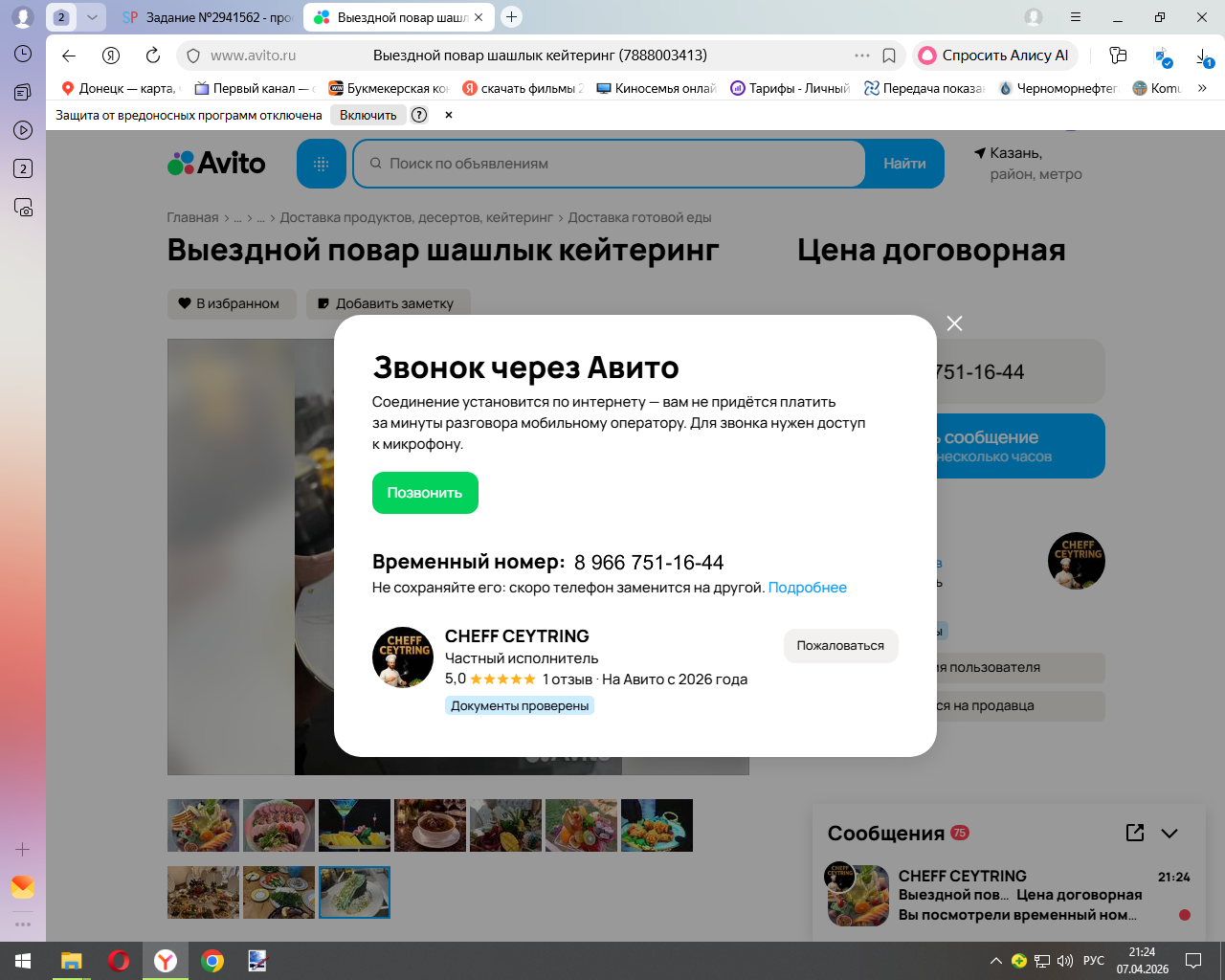Bookmark this page with the address bar flag
The height and width of the screenshot is (980, 1225).
click(889, 56)
